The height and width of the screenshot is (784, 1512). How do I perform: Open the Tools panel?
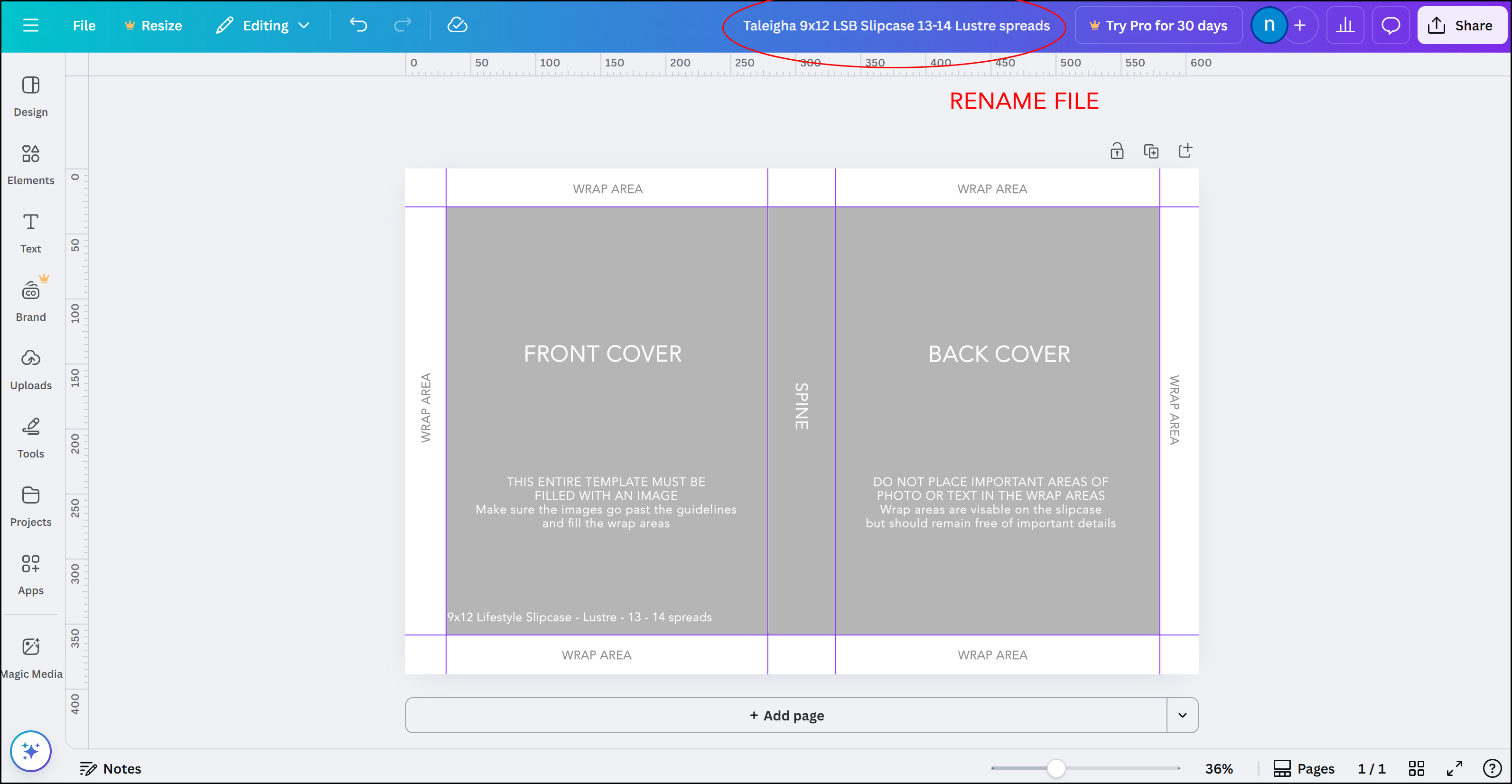pyautogui.click(x=30, y=439)
